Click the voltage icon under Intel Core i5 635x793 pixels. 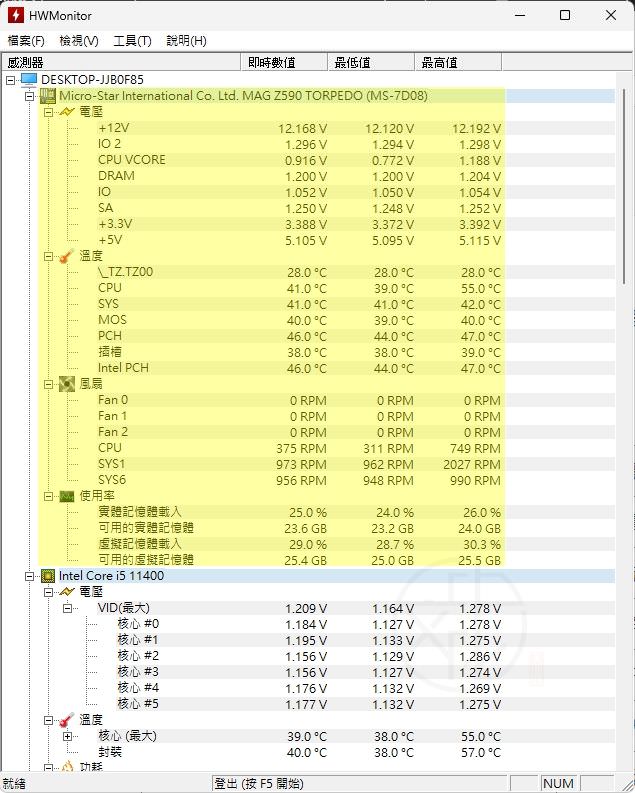(67, 592)
